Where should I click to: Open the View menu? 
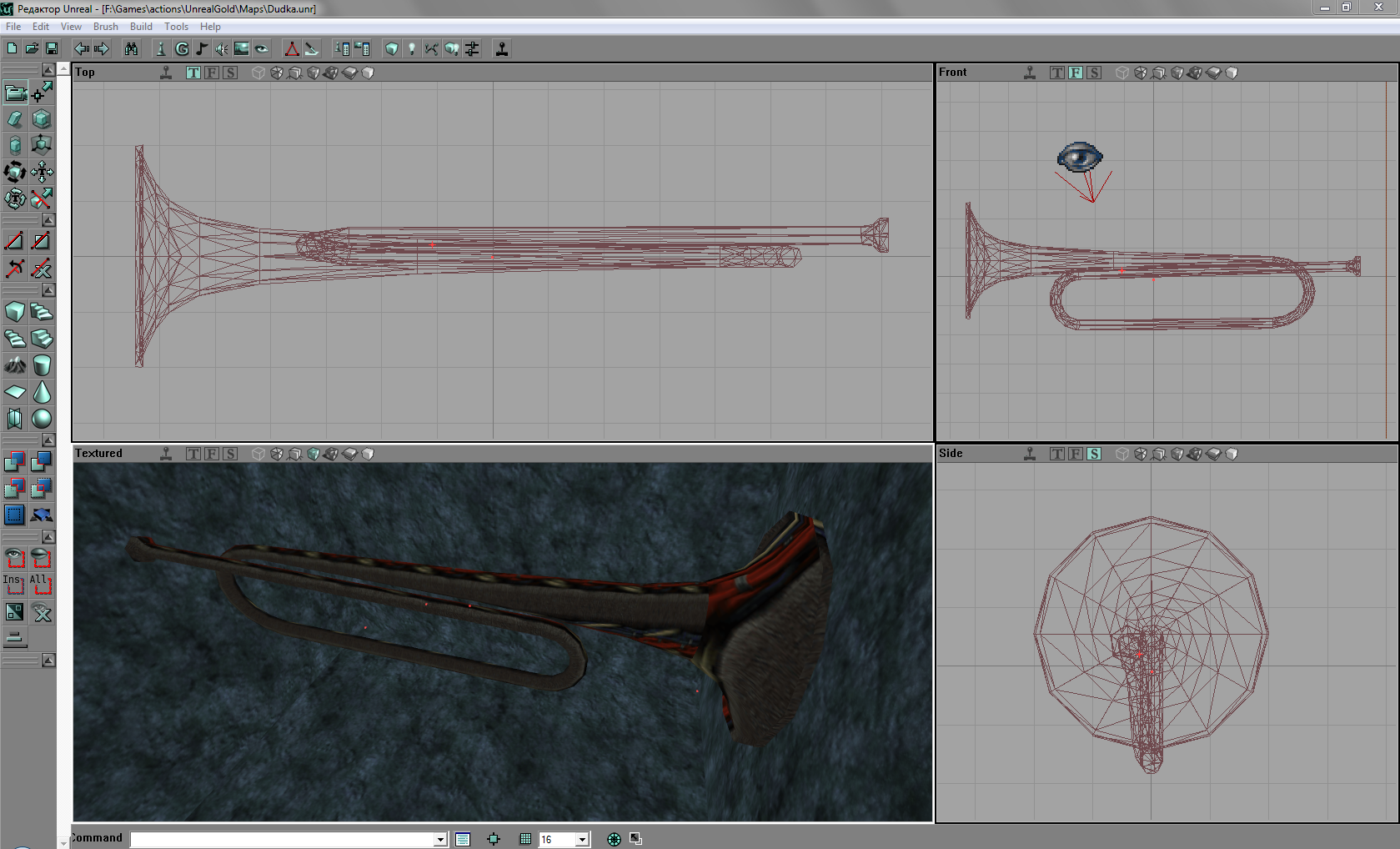pyautogui.click(x=71, y=27)
